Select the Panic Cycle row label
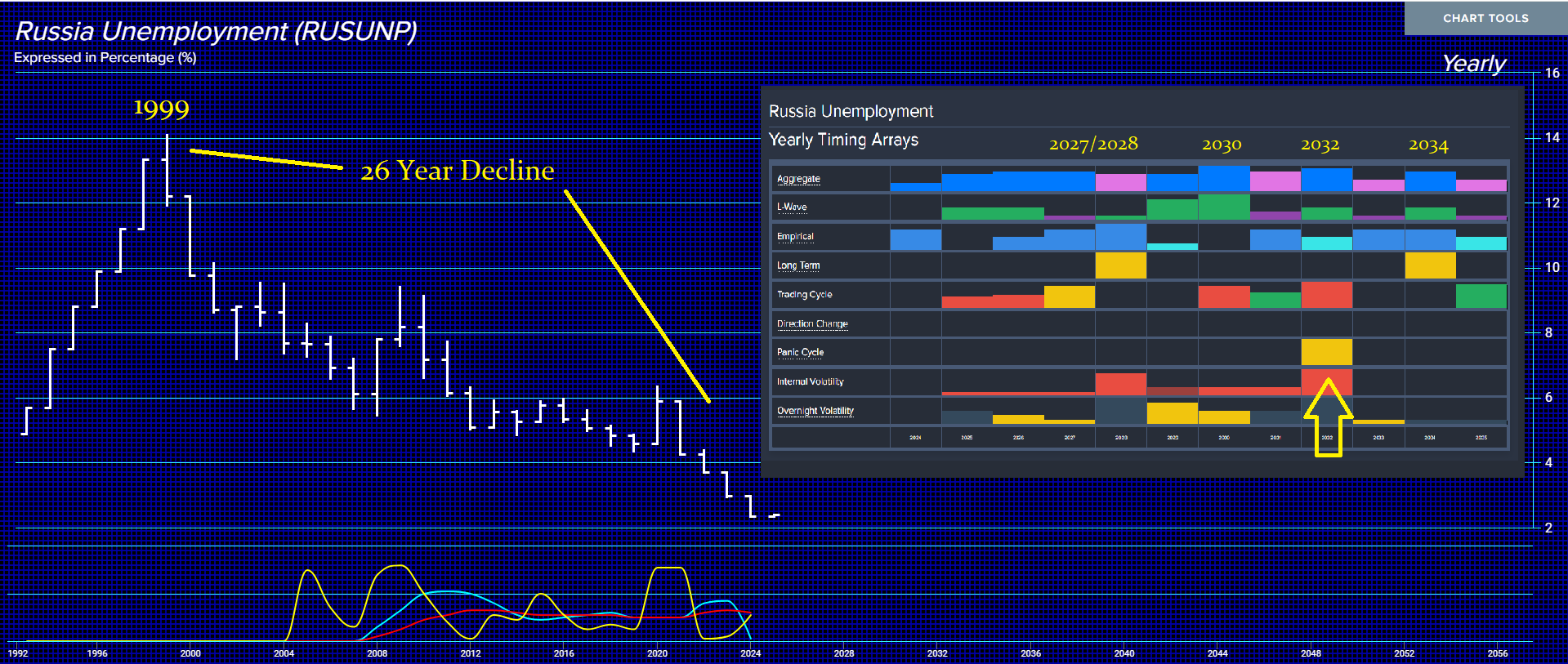This screenshot has height=664, width=1568. pos(800,353)
